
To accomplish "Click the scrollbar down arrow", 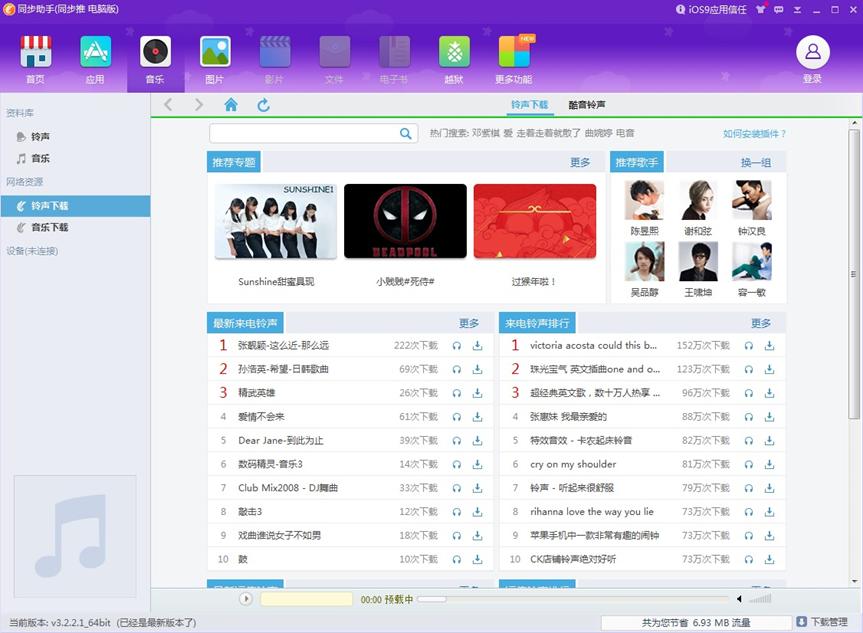I will (x=854, y=581).
